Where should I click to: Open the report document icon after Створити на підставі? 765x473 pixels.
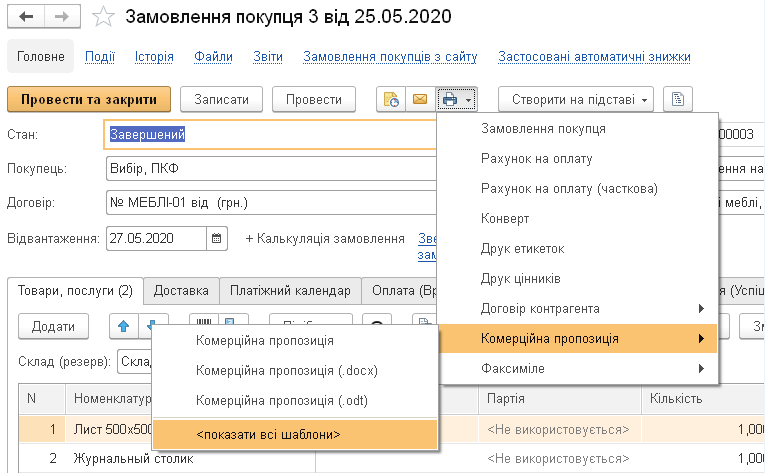(x=678, y=100)
